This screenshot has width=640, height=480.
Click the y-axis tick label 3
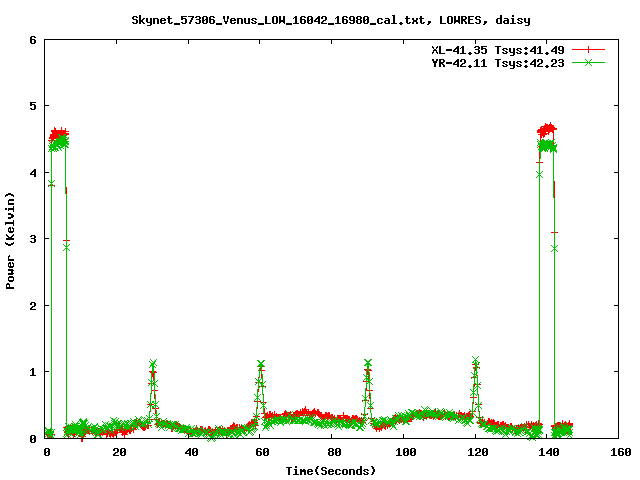point(33,239)
